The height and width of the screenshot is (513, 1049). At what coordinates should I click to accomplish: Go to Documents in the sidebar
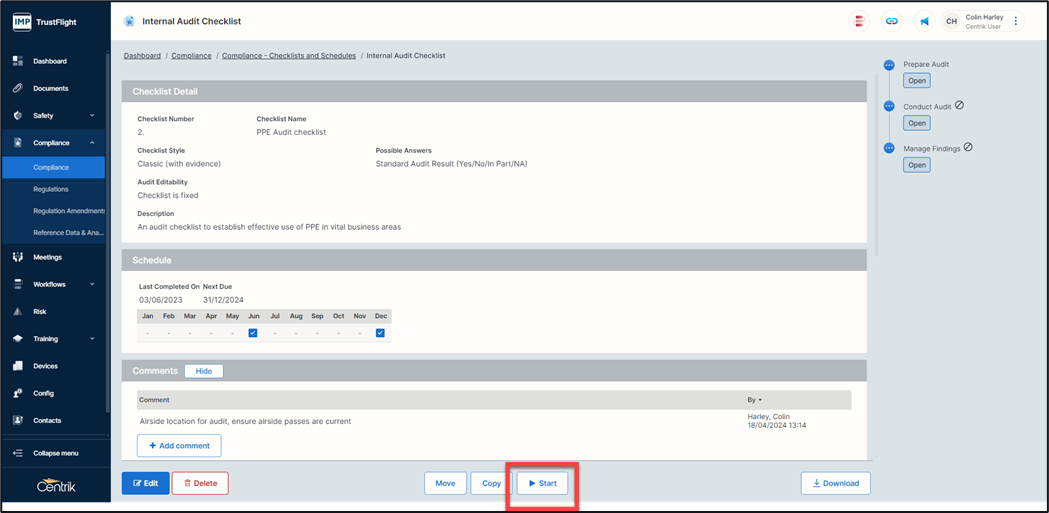50,89
